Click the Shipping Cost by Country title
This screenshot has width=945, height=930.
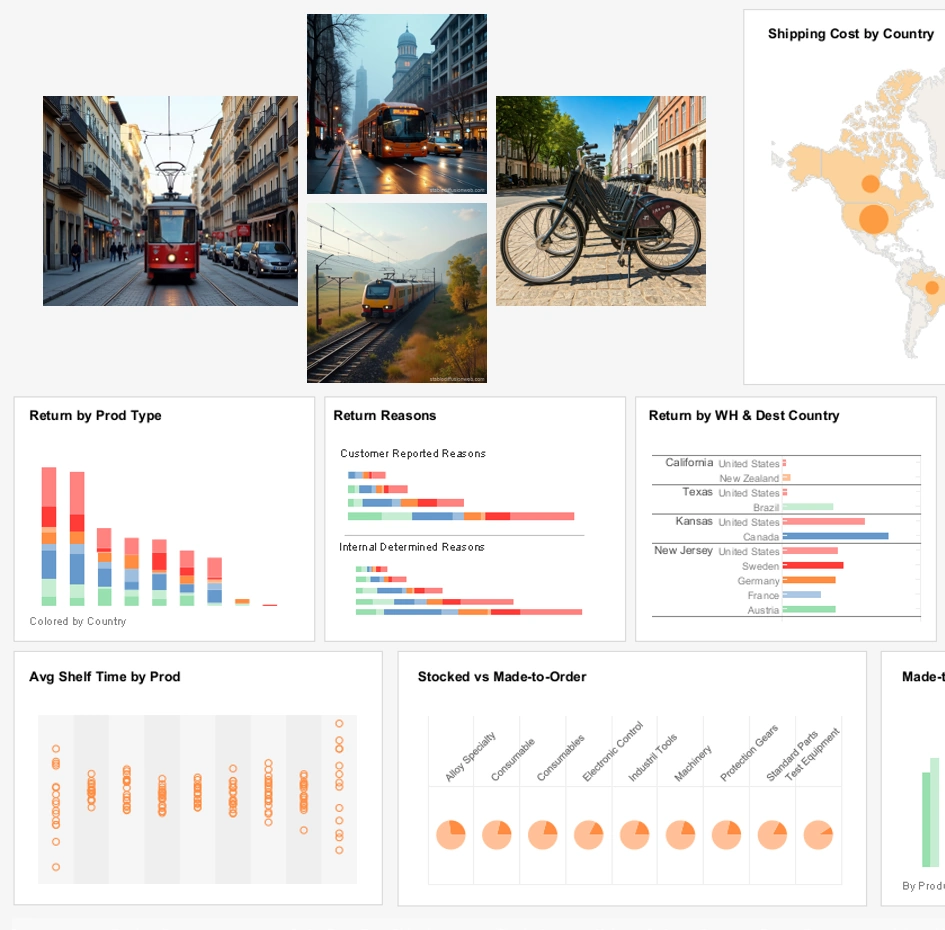click(849, 33)
